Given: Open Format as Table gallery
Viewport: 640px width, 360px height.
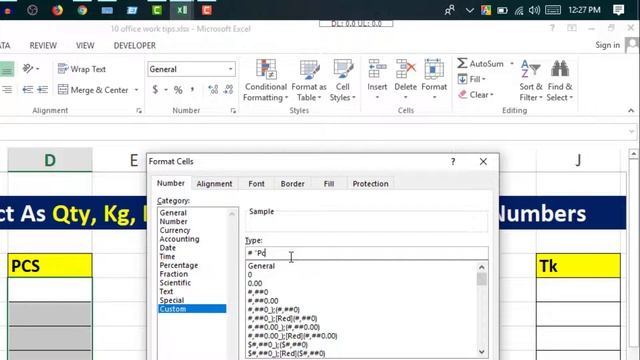Looking at the screenshot, I should tap(309, 80).
